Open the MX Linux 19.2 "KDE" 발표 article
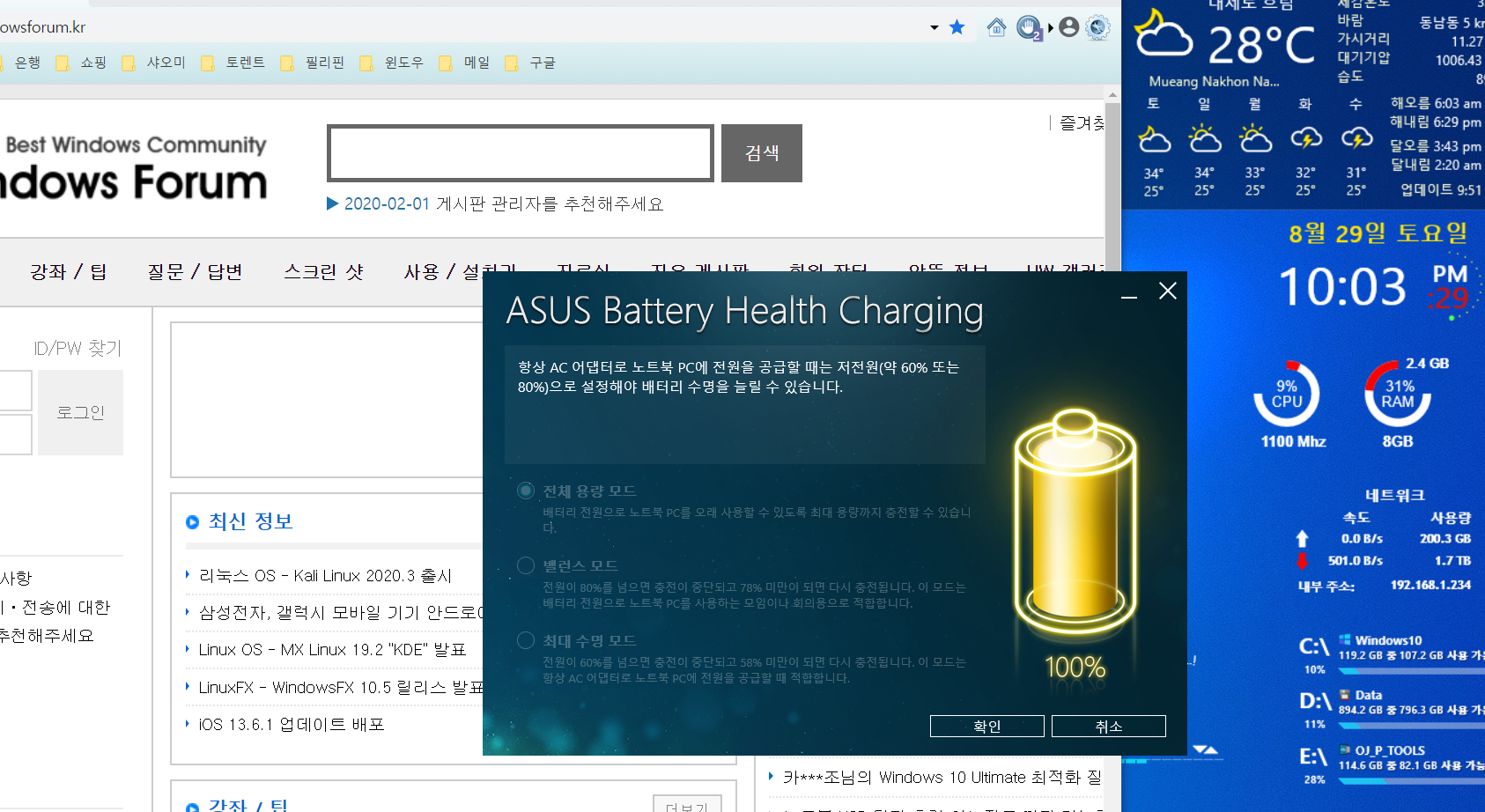This screenshot has width=1485, height=812. tap(332, 650)
